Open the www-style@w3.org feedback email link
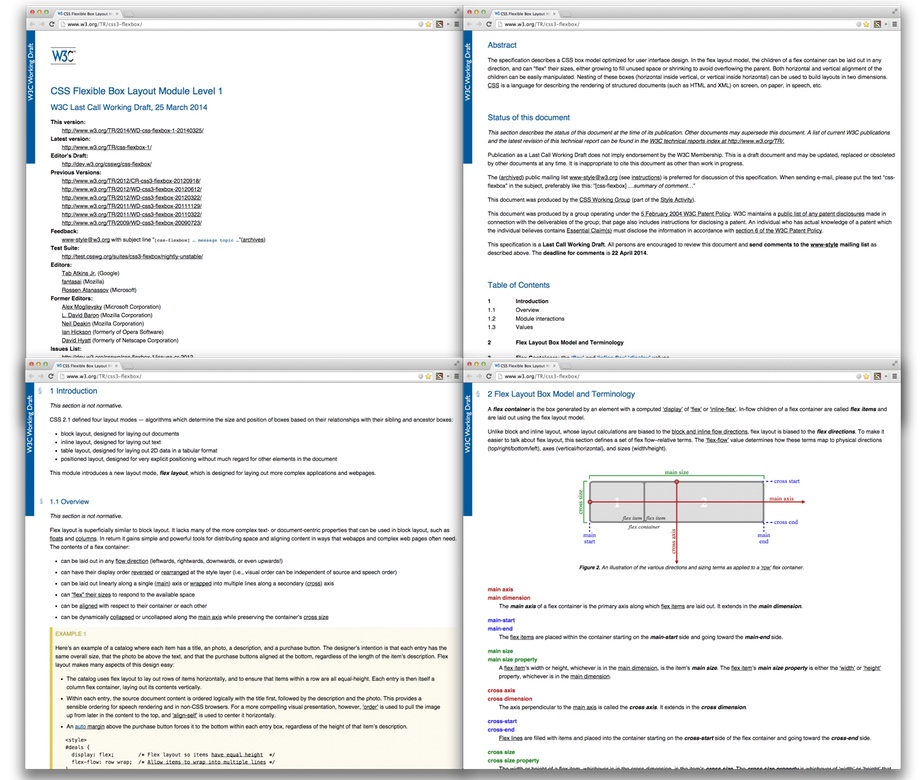920x780 pixels. point(86,239)
